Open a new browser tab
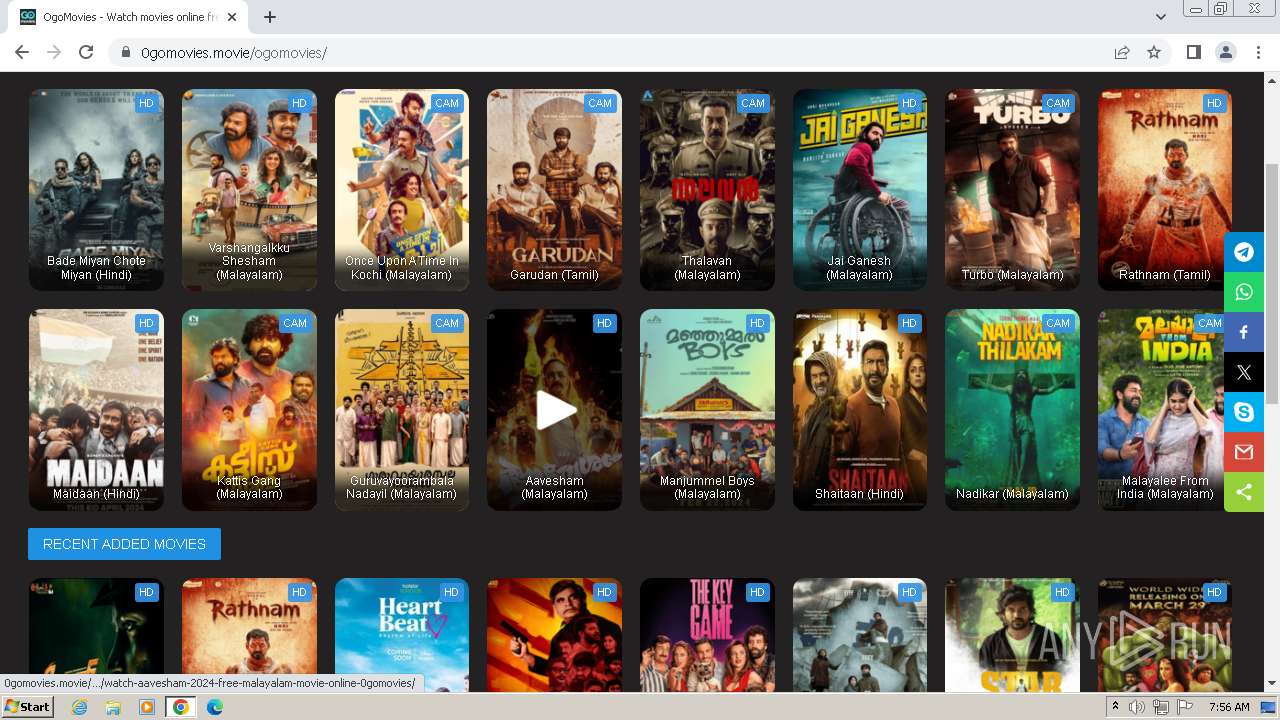The width and height of the screenshot is (1280, 720). 270,17
